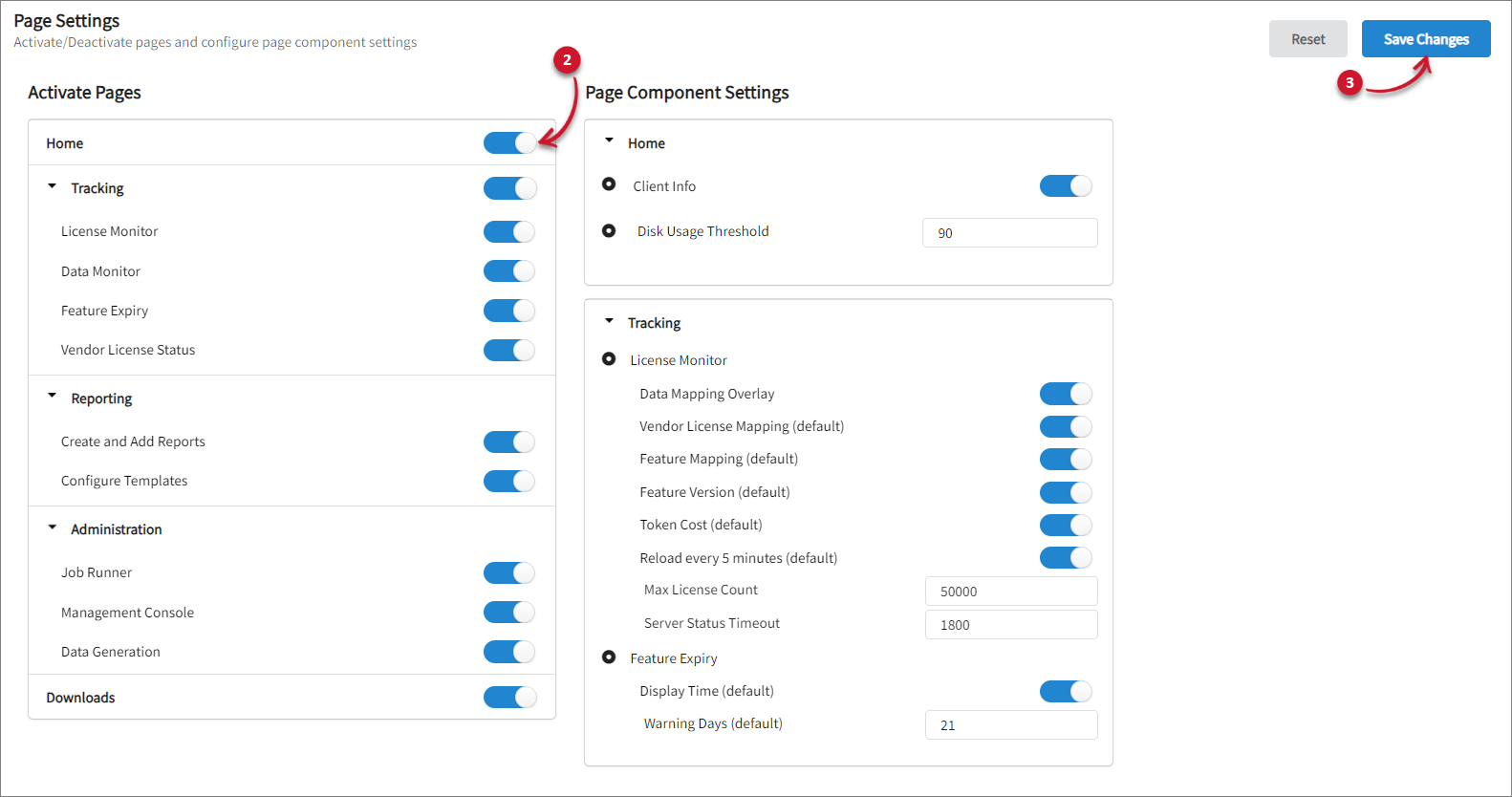Toggle Vendor License Status page off
Screen dimensions: 1512x797
pyautogui.click(x=509, y=350)
